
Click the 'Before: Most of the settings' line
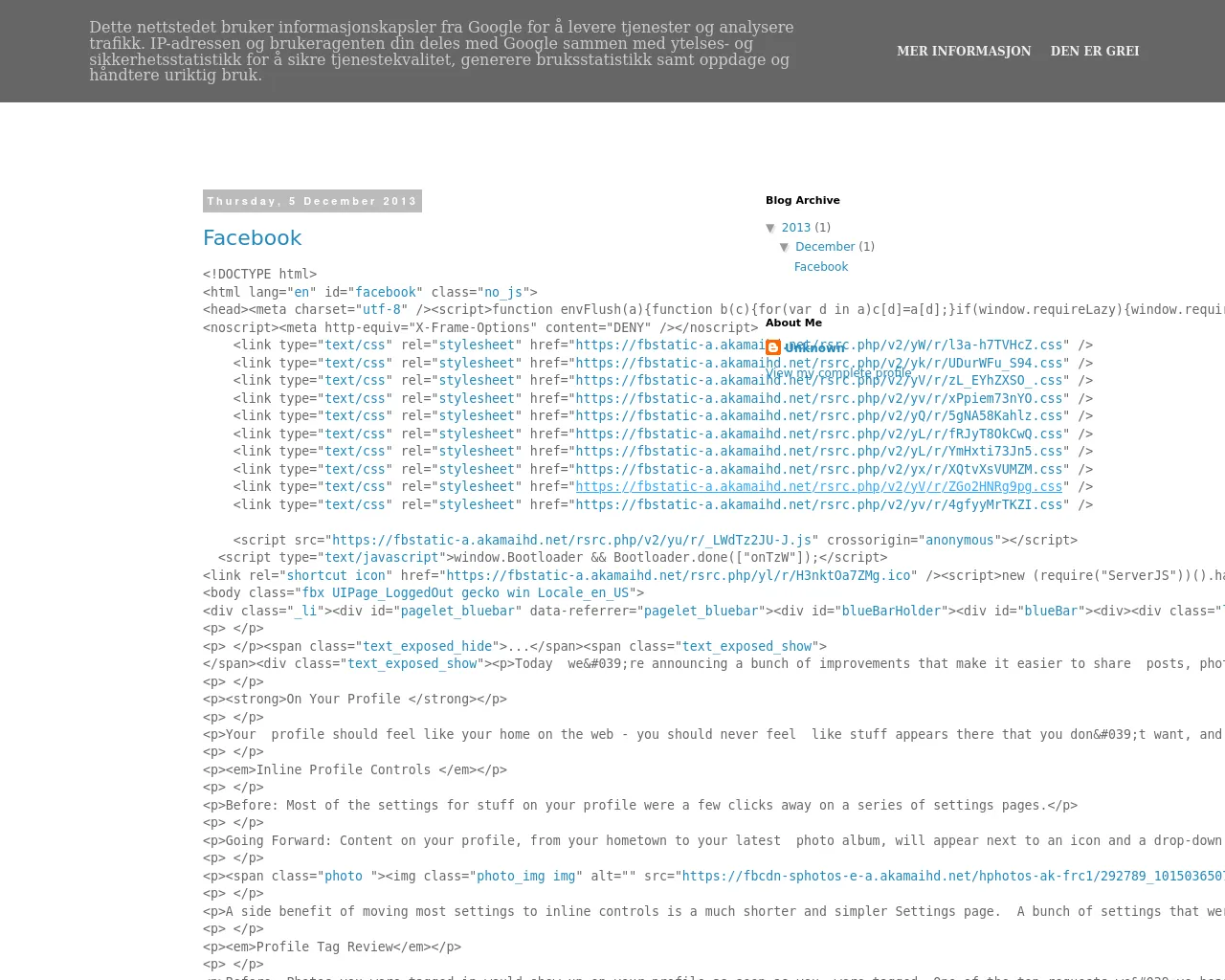coord(640,805)
